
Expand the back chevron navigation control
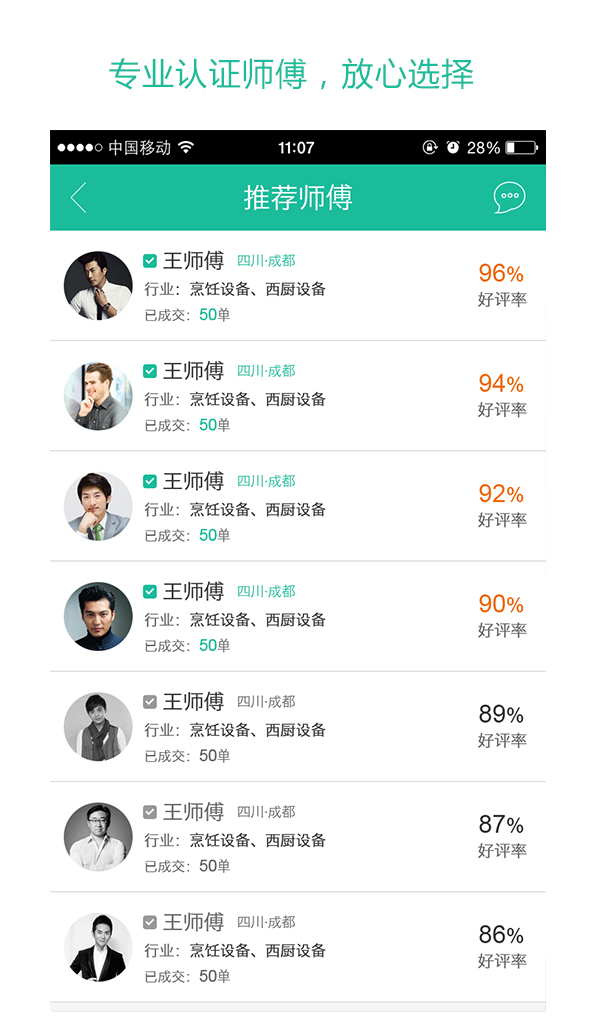77,197
